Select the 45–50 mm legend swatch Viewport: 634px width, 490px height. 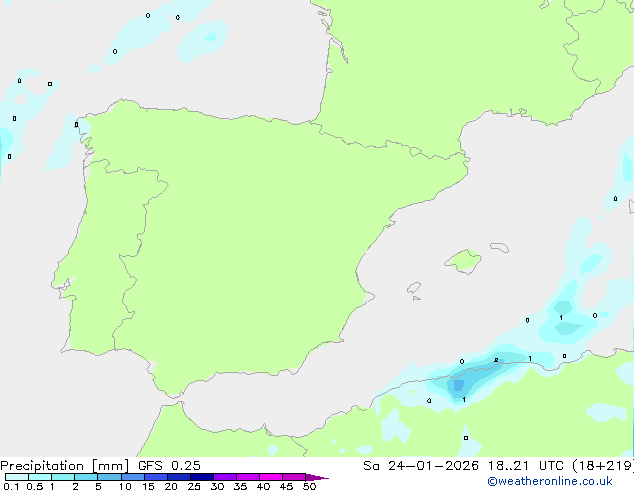[x=294, y=477]
